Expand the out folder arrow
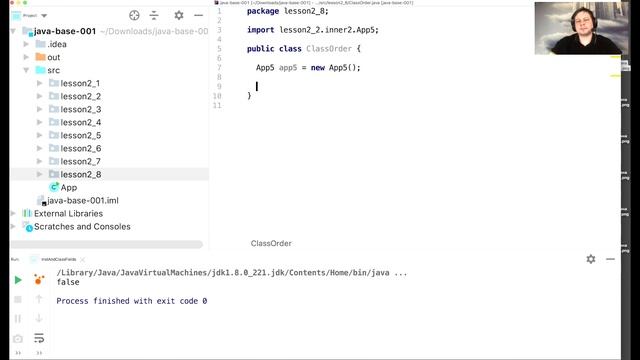The image size is (640, 360). [26, 57]
